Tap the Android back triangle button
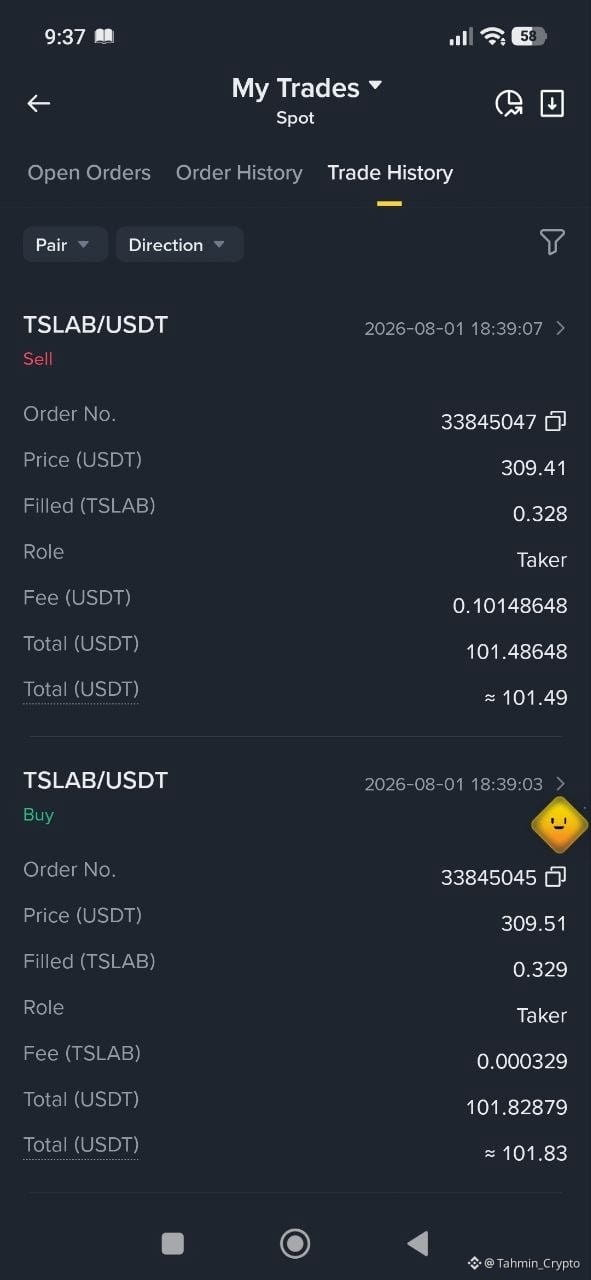Viewport: 591px width, 1280px height. [417, 1243]
